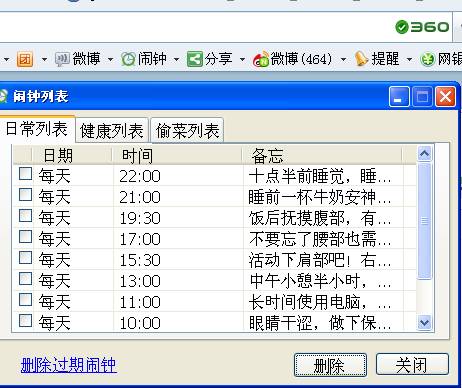Close the 闹钟列表 window with the red X
462x388 pixels.
pos(445,97)
